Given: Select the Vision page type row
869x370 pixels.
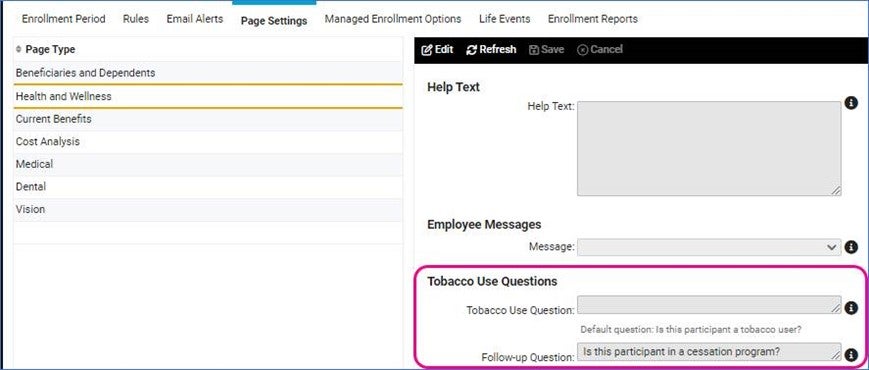Looking at the screenshot, I should pos(208,210).
